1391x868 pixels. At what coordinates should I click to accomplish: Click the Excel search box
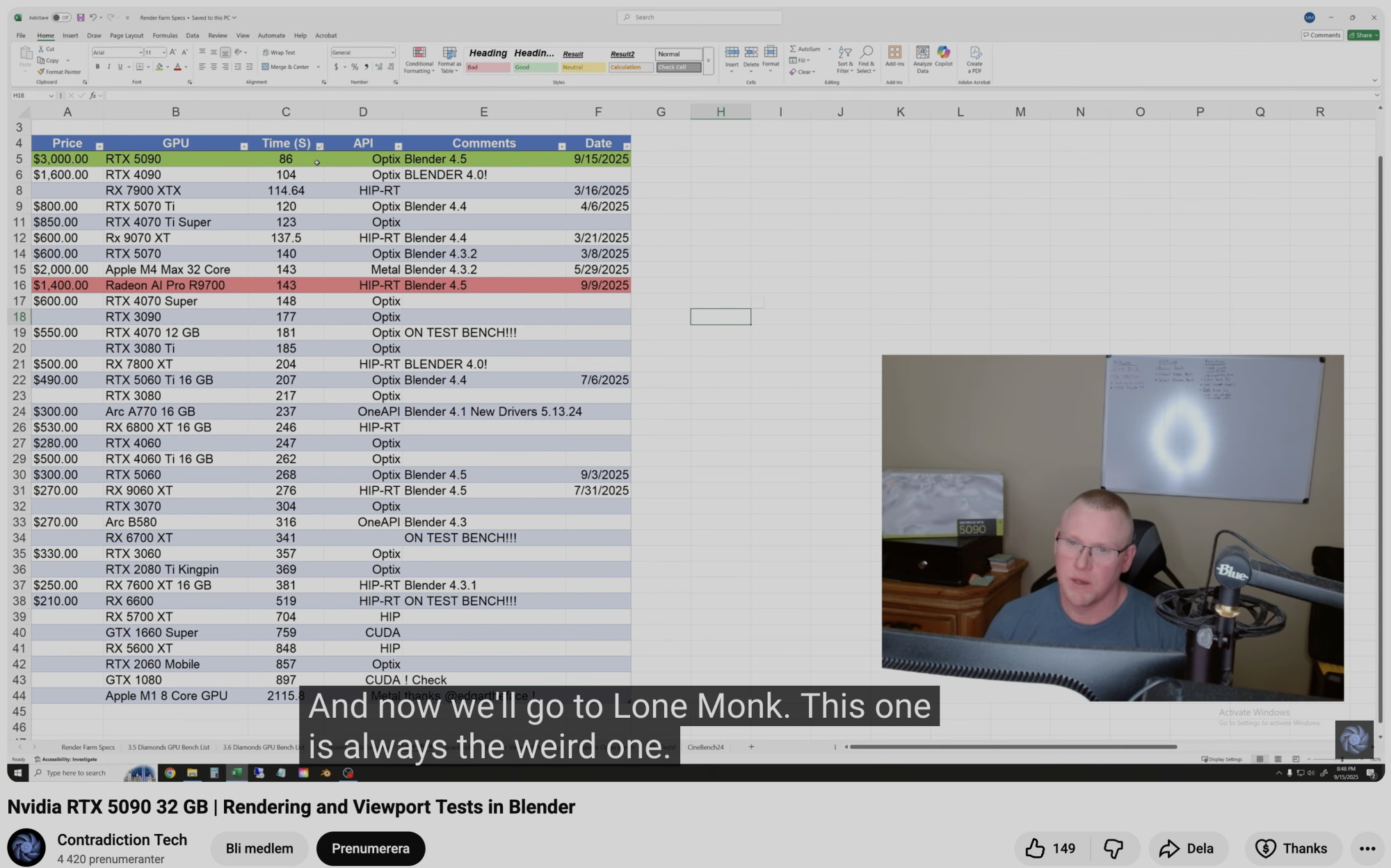[x=699, y=17]
